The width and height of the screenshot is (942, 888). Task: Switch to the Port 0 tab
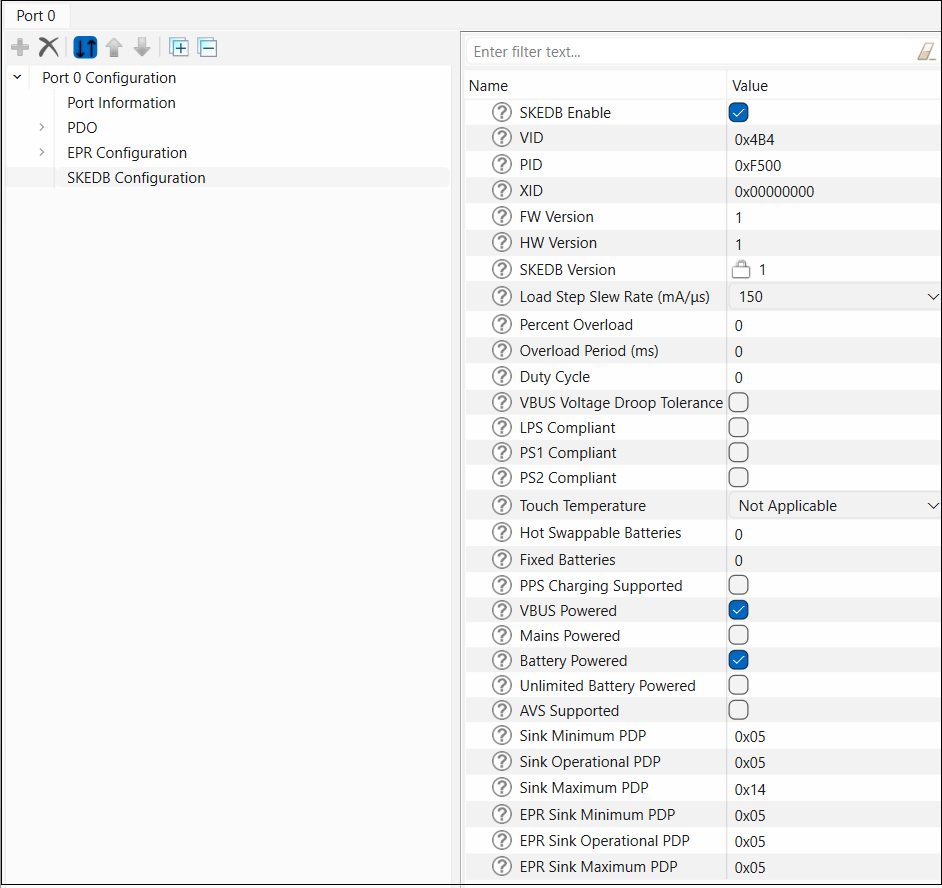click(x=36, y=16)
